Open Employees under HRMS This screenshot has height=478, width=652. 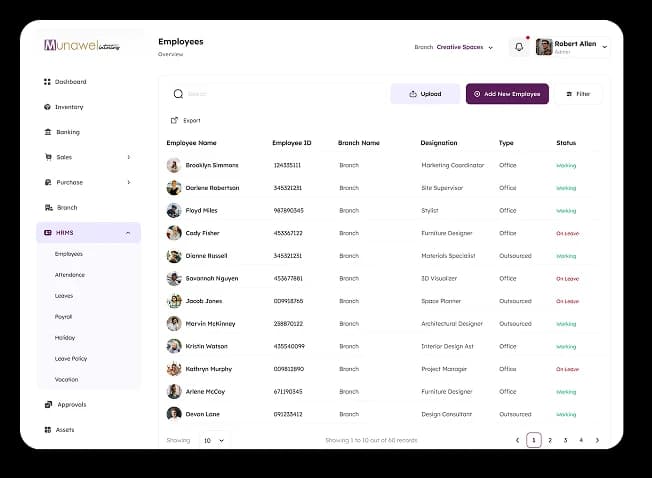[69, 254]
